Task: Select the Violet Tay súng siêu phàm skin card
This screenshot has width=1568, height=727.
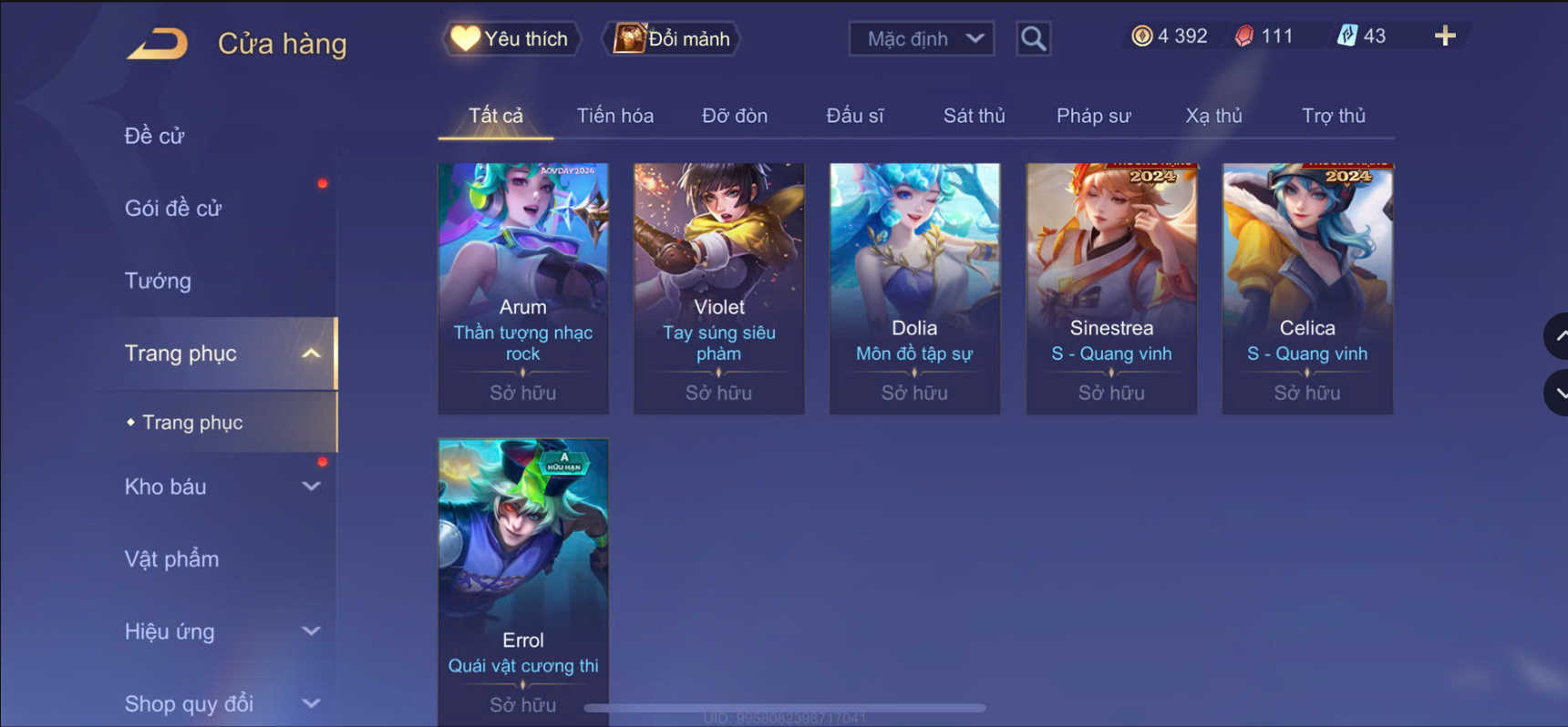Action: pos(719,289)
